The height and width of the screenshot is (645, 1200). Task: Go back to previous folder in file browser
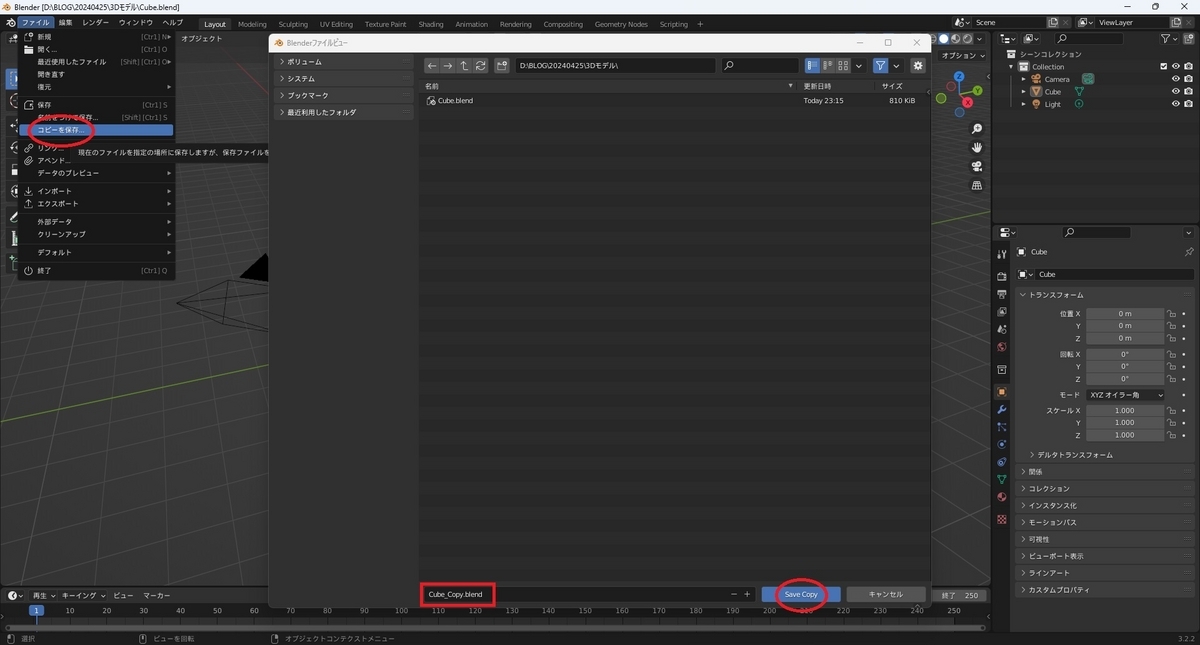click(432, 66)
